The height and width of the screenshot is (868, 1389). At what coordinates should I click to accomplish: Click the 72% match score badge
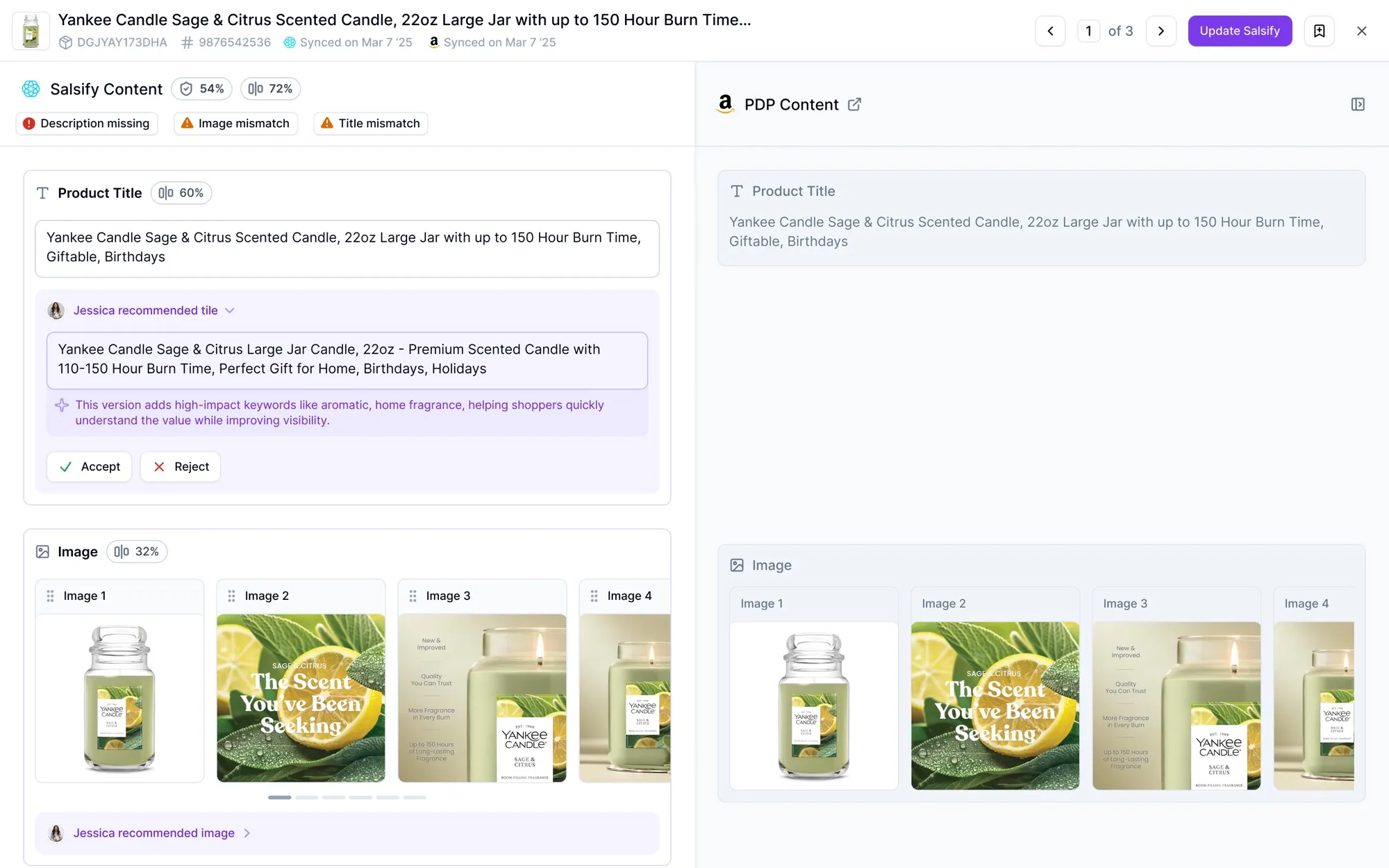point(270,89)
